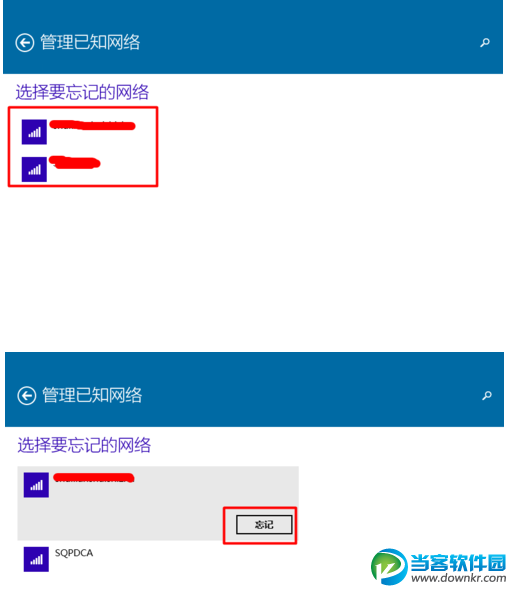Click the green-blue 当客软件园 logo icon
The height and width of the screenshot is (592, 507).
pyautogui.click(x=389, y=566)
